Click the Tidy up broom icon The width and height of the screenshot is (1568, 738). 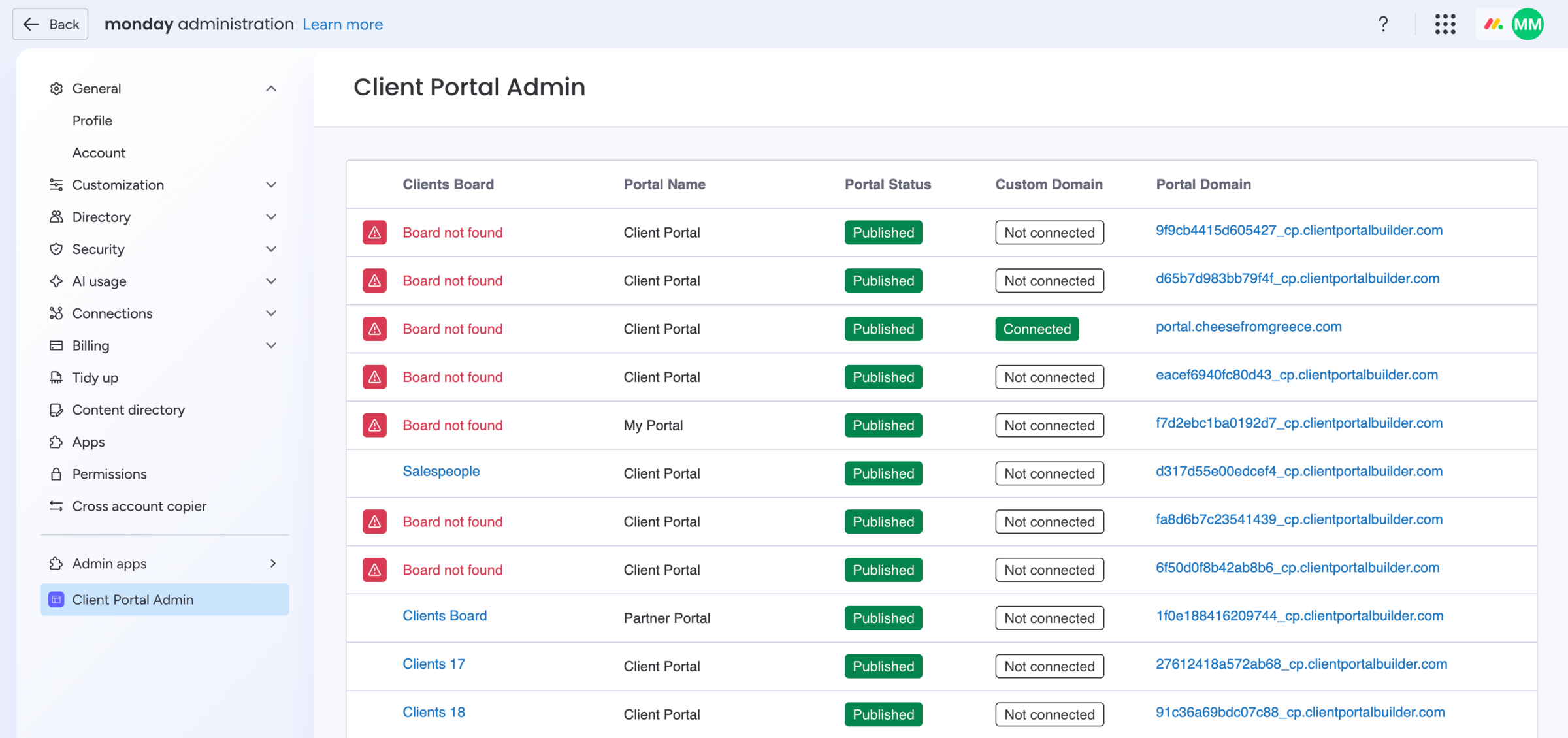point(56,377)
